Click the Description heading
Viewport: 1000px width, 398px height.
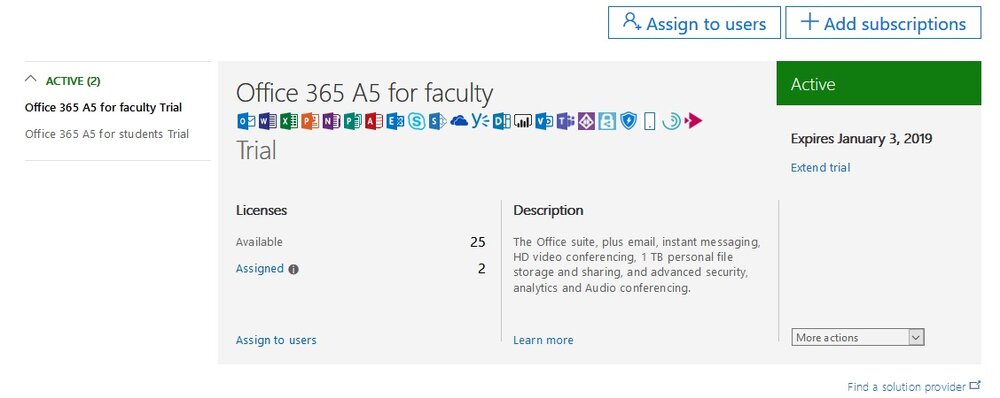click(x=548, y=210)
